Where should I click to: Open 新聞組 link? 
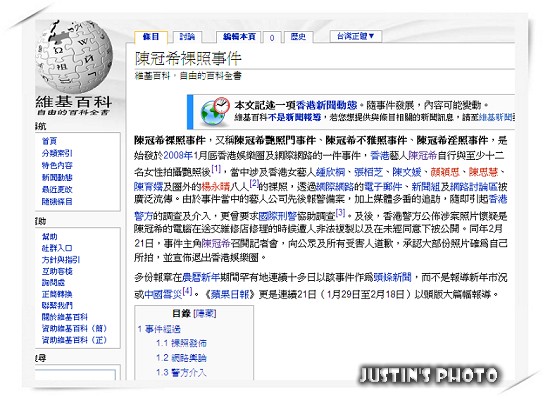point(425,186)
